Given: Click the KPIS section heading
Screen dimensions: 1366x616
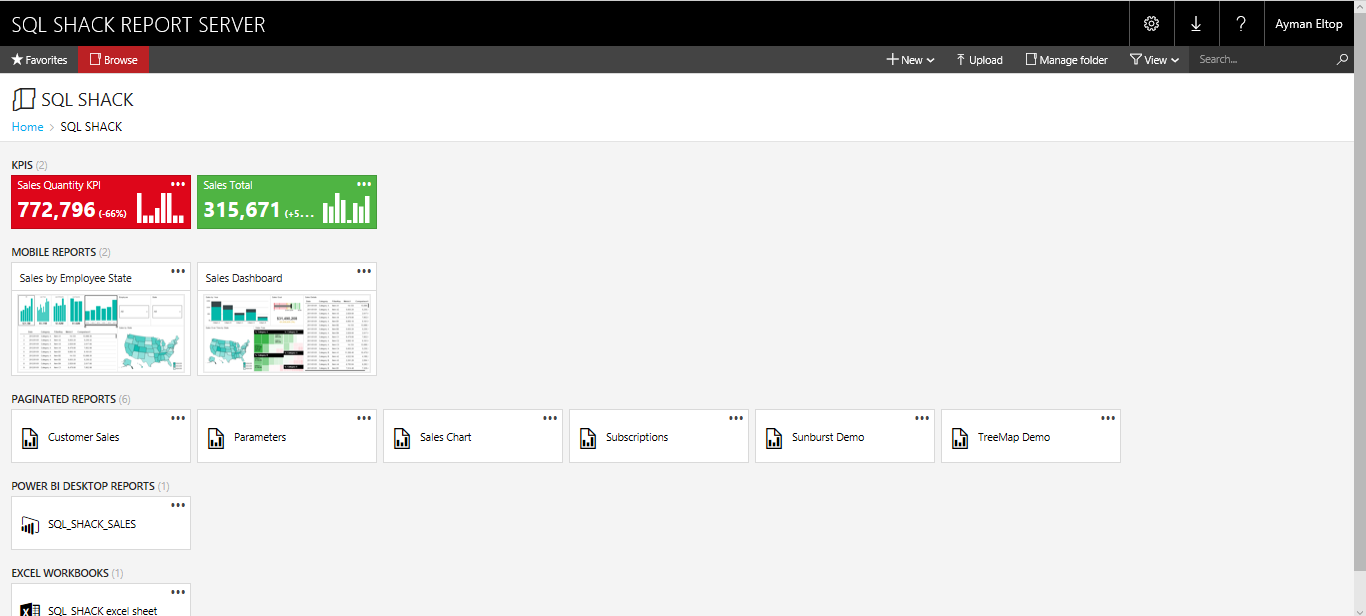Looking at the screenshot, I should (x=23, y=165).
